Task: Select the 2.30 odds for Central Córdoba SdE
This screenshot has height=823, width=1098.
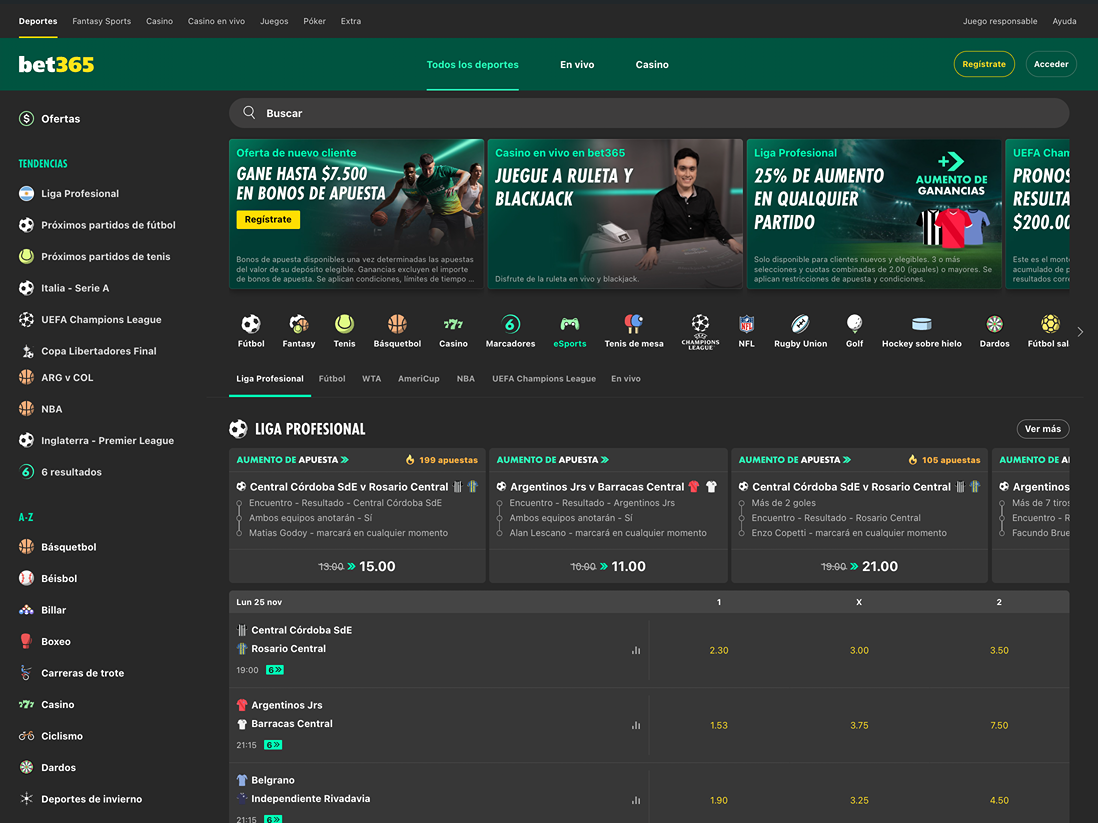Action: [718, 649]
